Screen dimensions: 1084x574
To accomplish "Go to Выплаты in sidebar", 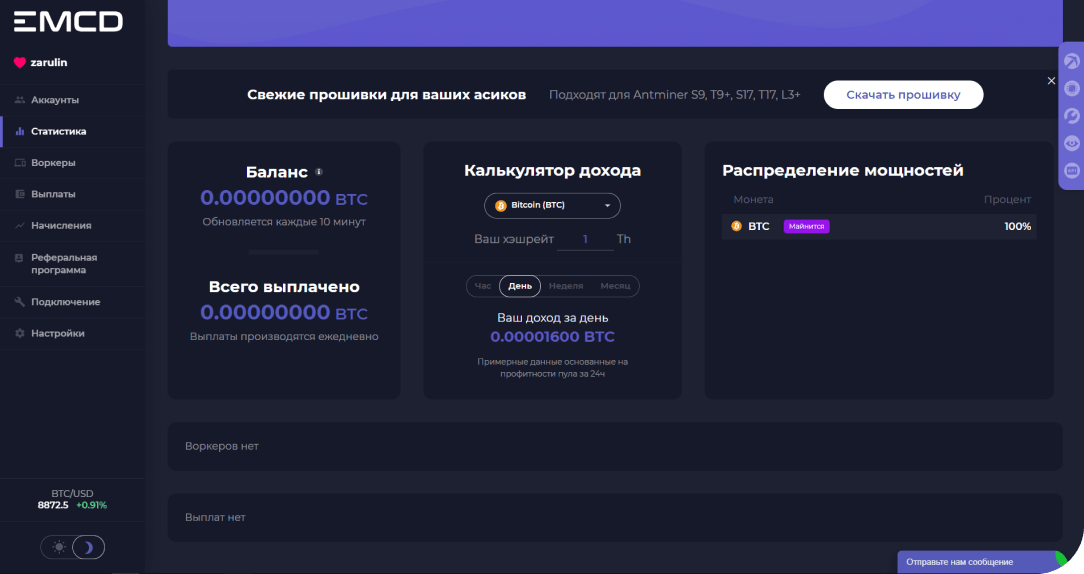I will click(53, 194).
